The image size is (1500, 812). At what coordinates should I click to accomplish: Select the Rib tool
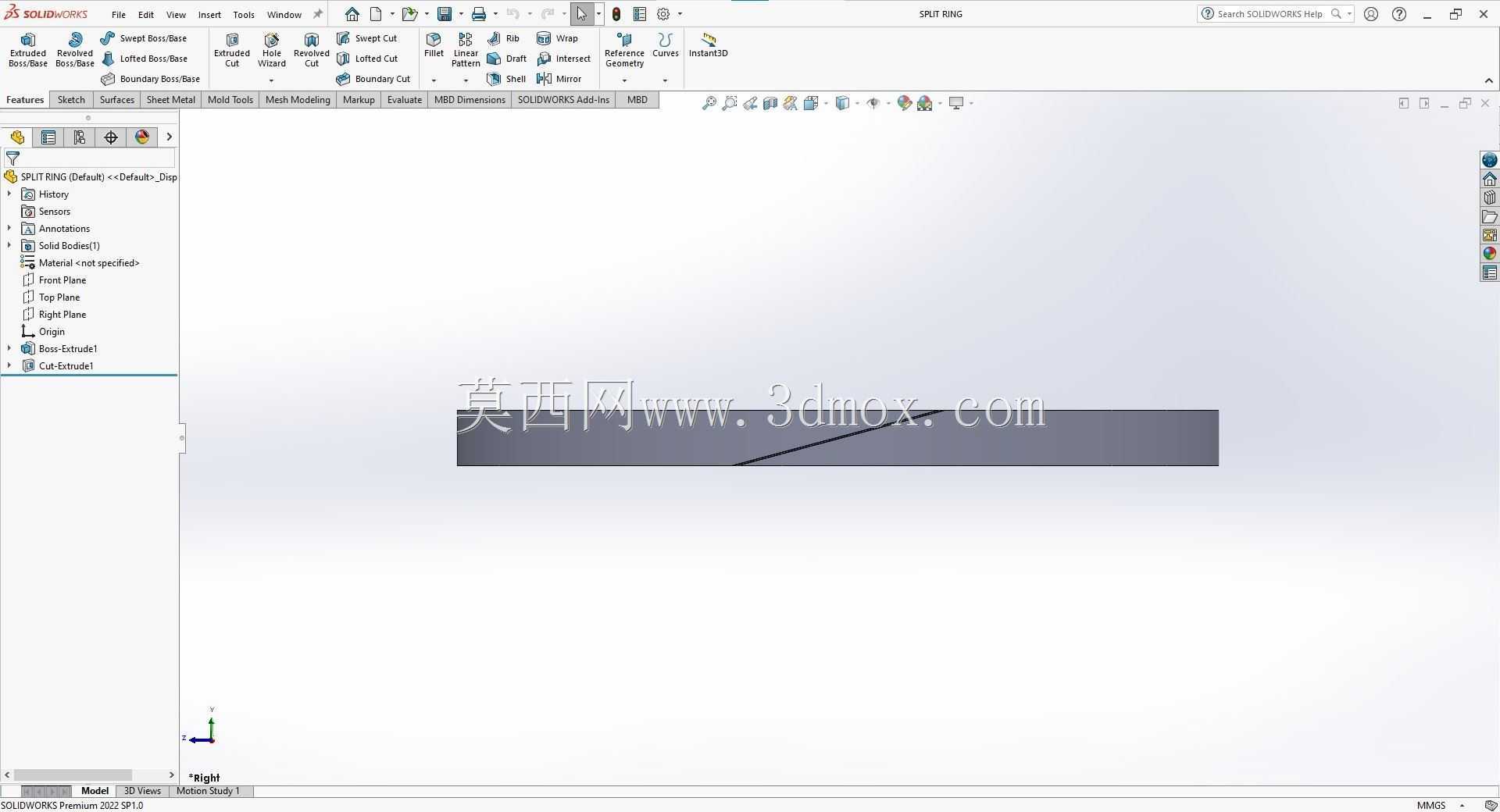[x=503, y=38]
